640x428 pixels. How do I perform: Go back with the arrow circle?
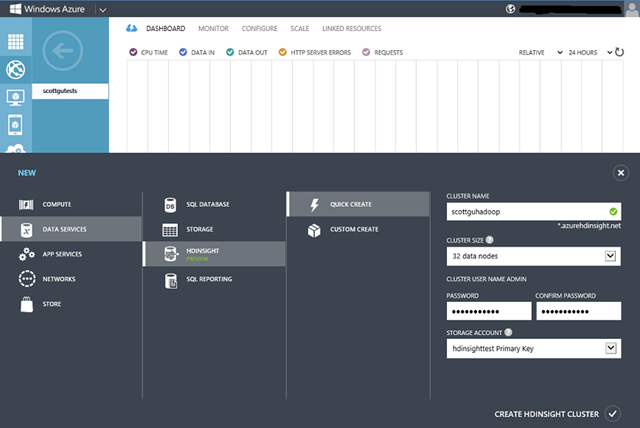click(63, 51)
